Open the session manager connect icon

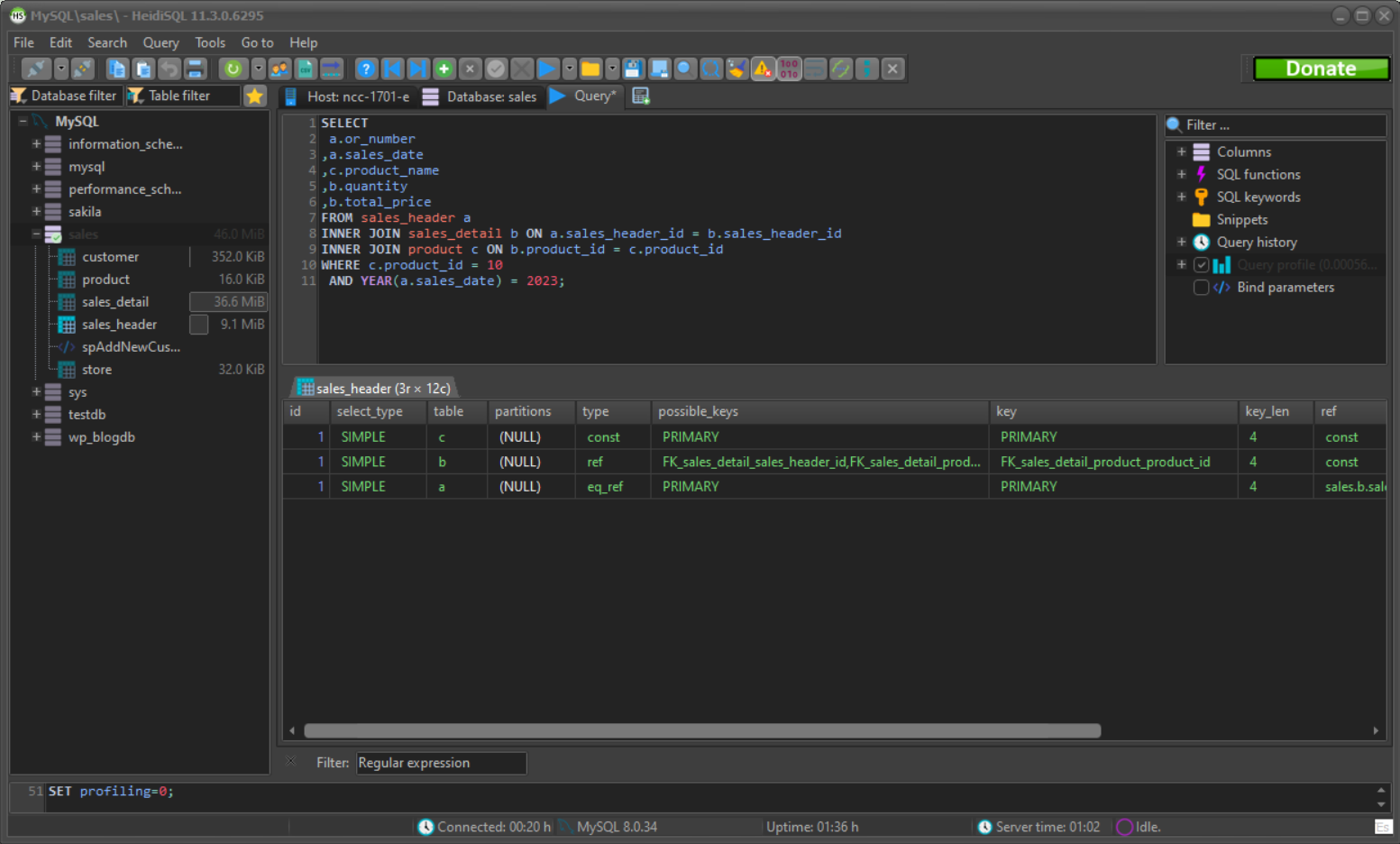click(35, 69)
